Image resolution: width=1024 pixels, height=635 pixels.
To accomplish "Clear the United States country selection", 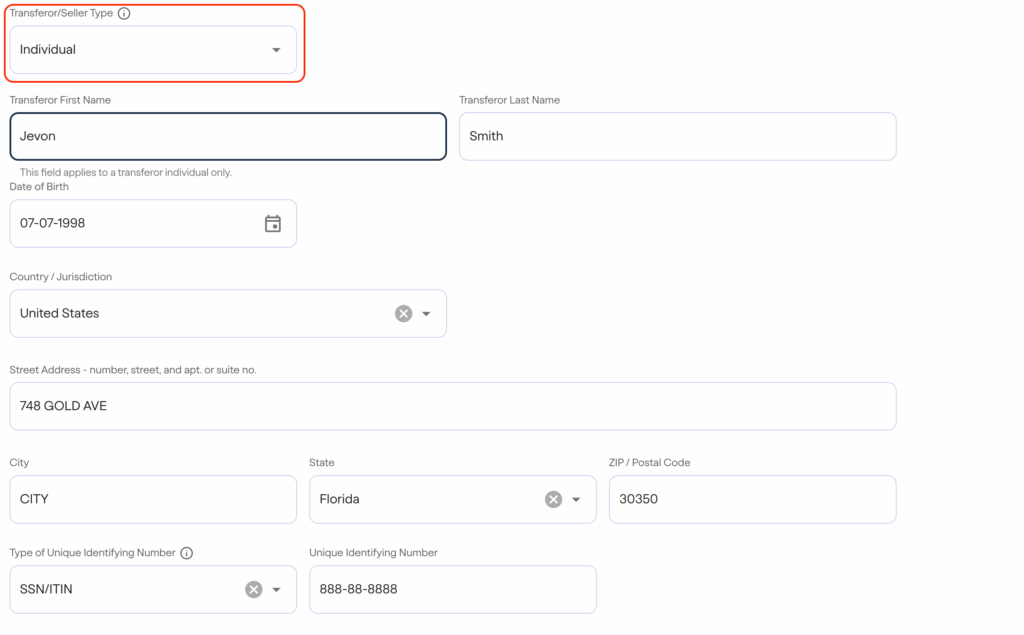I will click(403, 313).
